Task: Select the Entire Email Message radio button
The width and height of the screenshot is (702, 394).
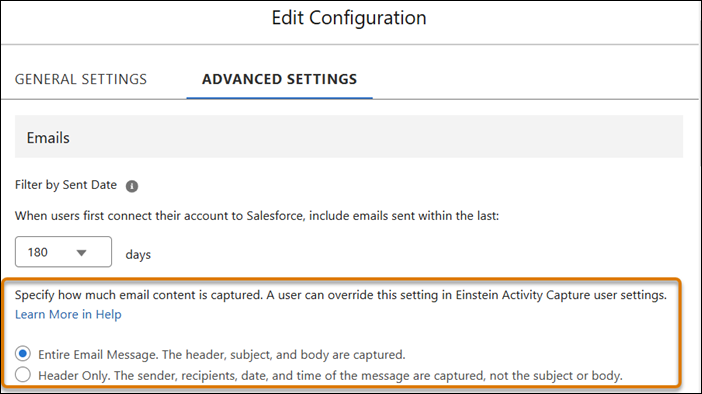Action: click(x=23, y=354)
